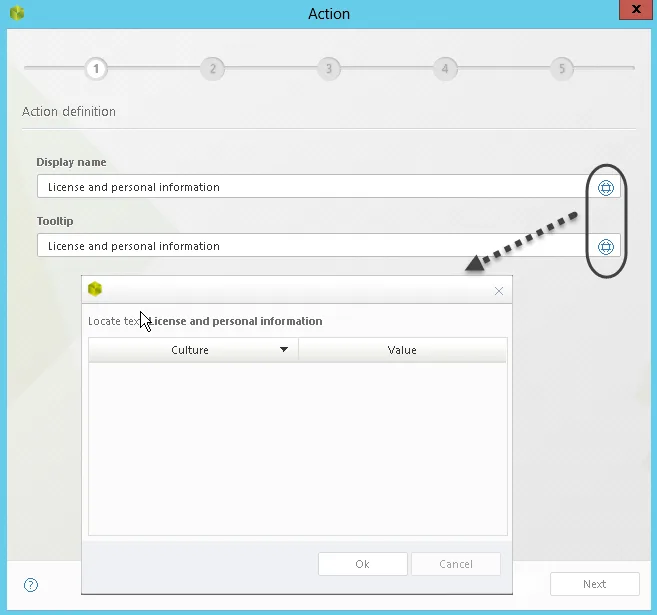This screenshot has height=615, width=657.
Task: Click the Next button
Action: click(x=595, y=584)
